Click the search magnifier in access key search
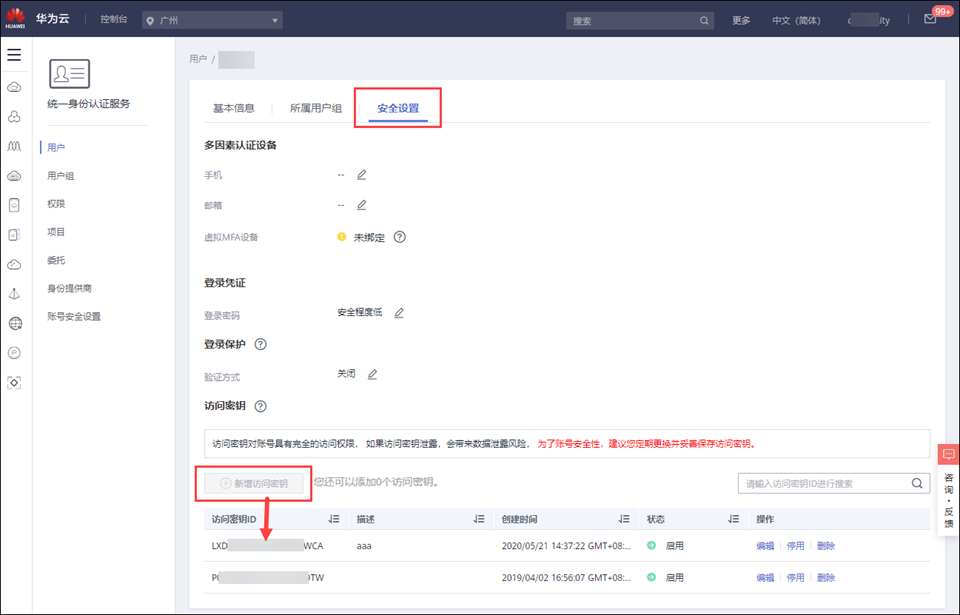This screenshot has width=960, height=615. (x=916, y=483)
